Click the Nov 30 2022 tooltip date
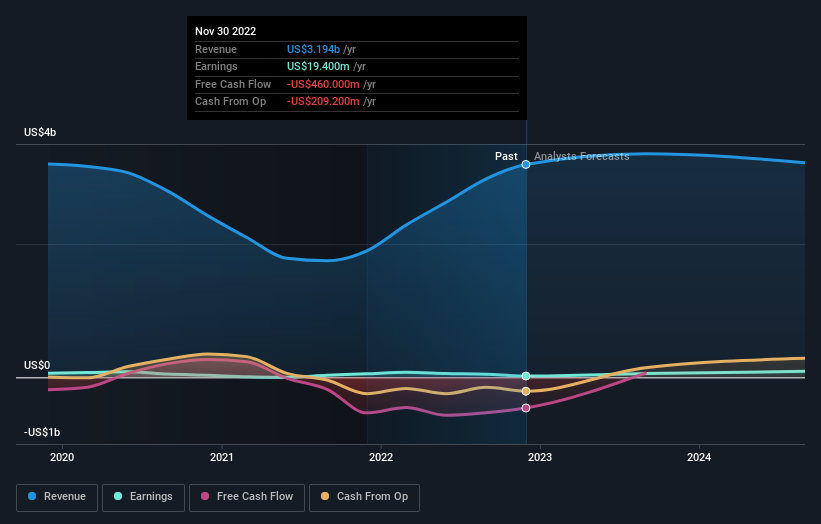The image size is (821, 524). (x=226, y=31)
